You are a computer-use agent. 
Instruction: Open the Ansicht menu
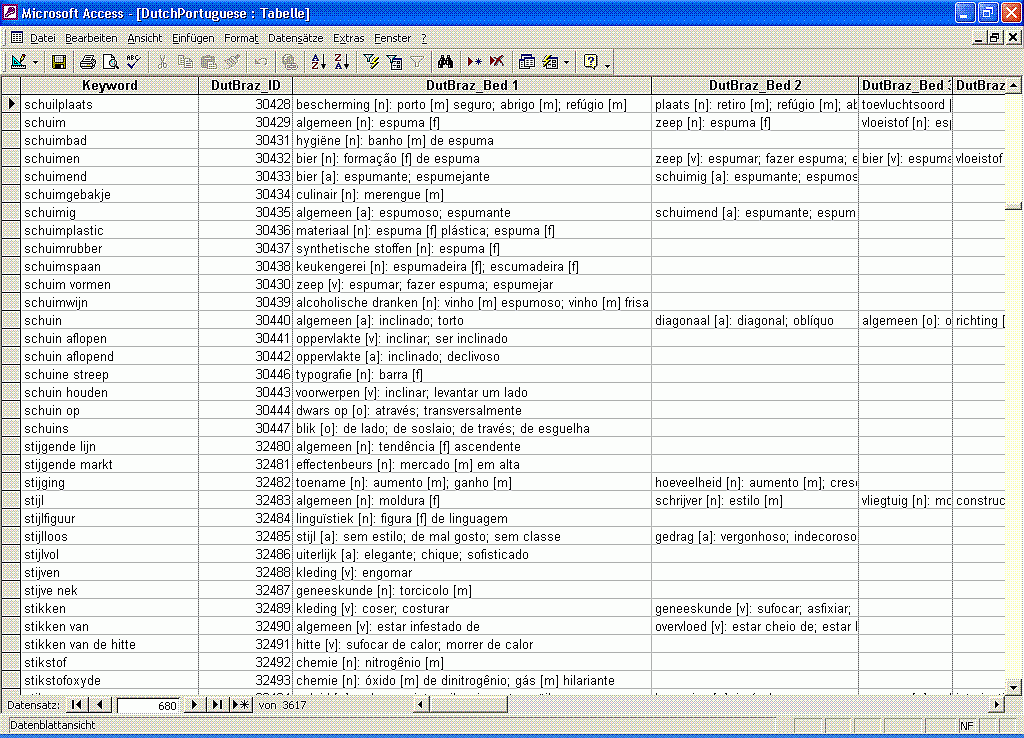coord(144,38)
